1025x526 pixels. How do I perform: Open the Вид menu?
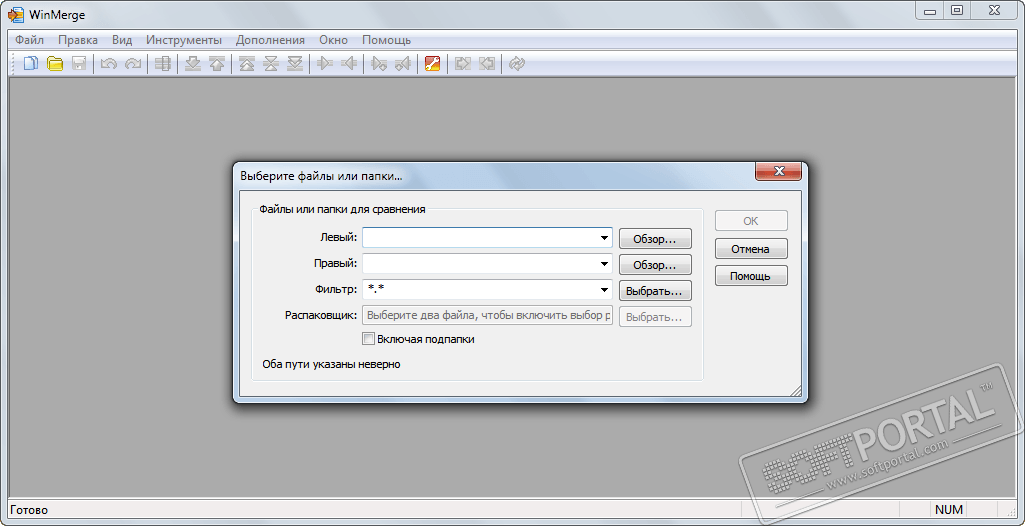pos(122,40)
